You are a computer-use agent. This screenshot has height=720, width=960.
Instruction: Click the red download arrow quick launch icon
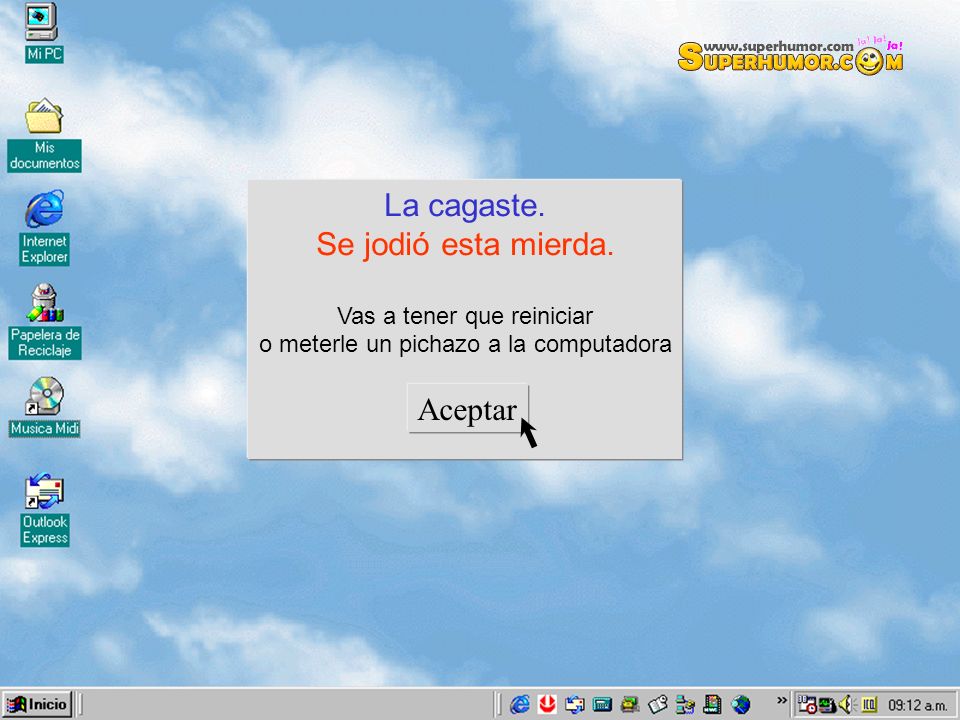pyautogui.click(x=547, y=705)
